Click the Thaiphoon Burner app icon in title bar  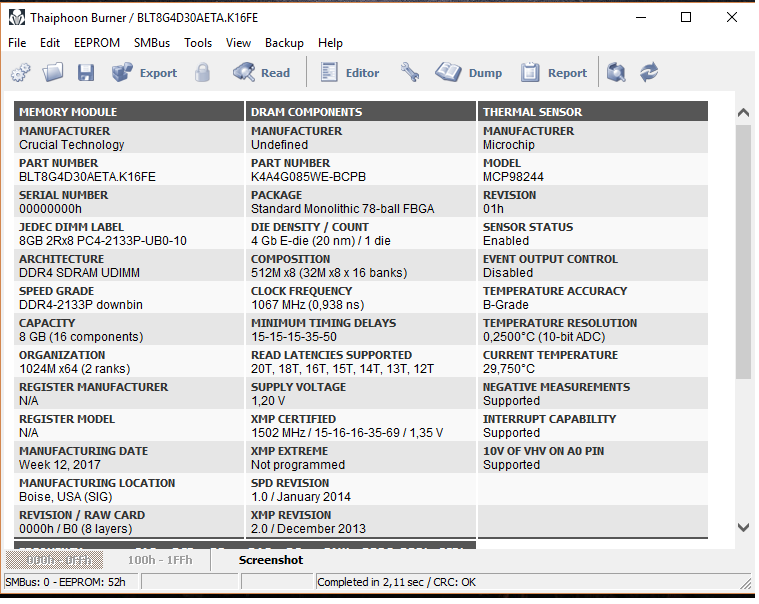click(16, 18)
